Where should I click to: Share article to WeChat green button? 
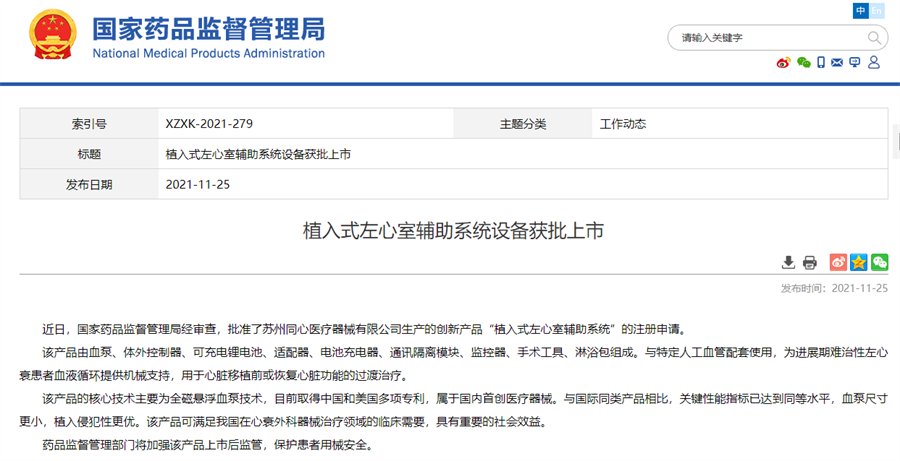(x=880, y=262)
